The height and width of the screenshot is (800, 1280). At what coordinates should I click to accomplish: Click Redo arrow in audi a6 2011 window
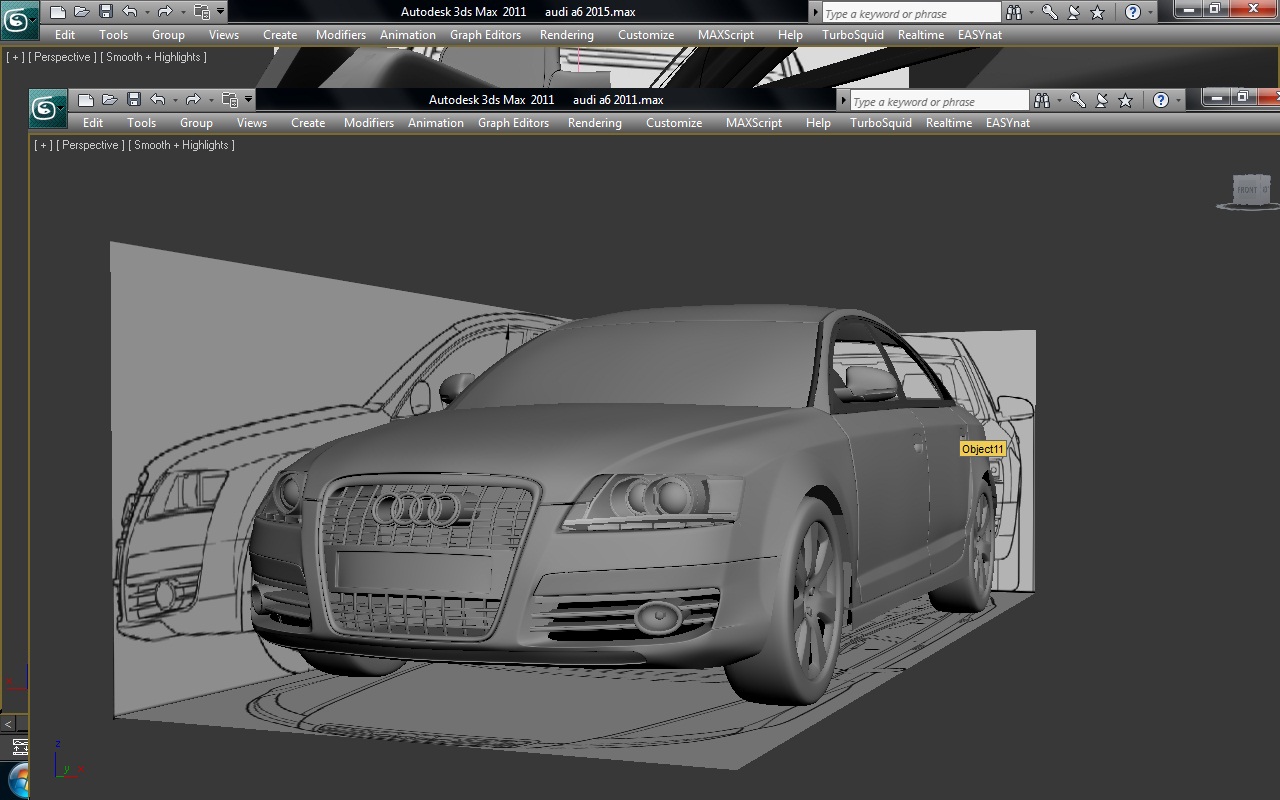click(x=193, y=100)
